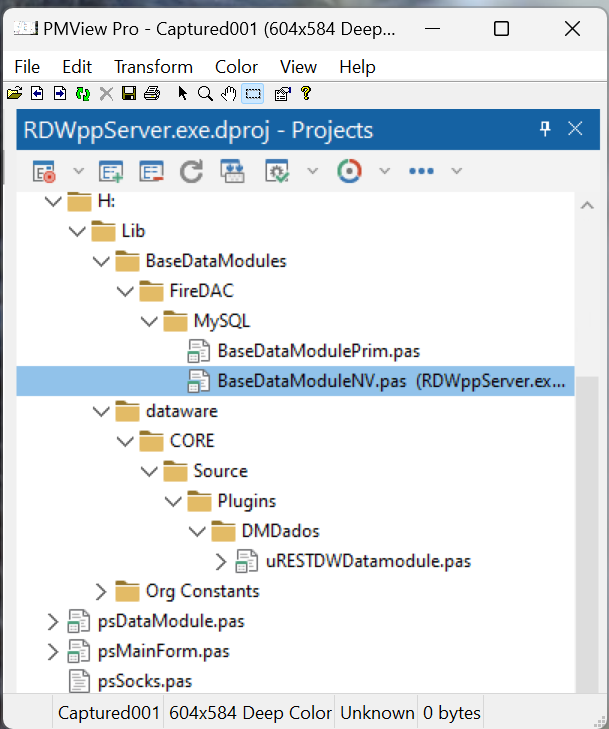The image size is (609, 729).
Task: Click the collapse-all arrows icon in Projects toolbar
Action: (232, 171)
